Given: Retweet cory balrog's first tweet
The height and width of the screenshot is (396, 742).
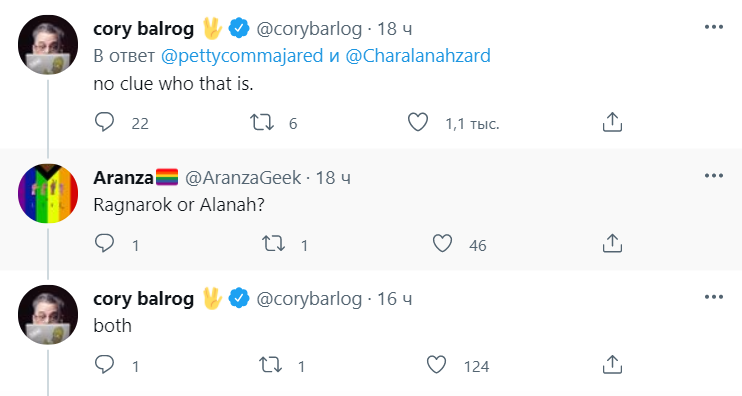Looking at the screenshot, I should [x=262, y=123].
